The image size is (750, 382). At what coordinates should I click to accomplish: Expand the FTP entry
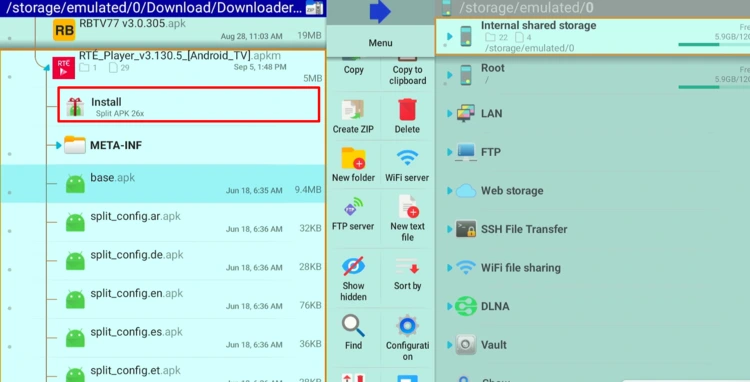[x=449, y=152]
